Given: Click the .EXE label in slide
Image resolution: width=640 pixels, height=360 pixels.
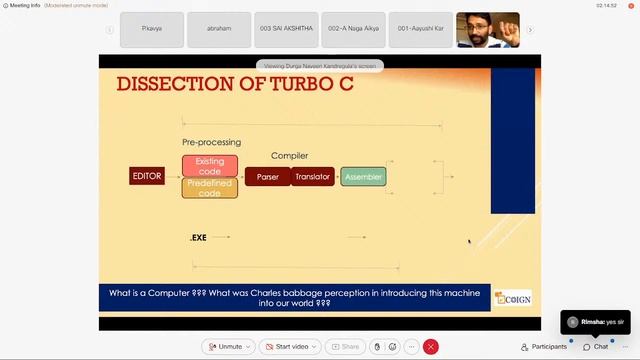Looking at the screenshot, I should click(x=198, y=238).
